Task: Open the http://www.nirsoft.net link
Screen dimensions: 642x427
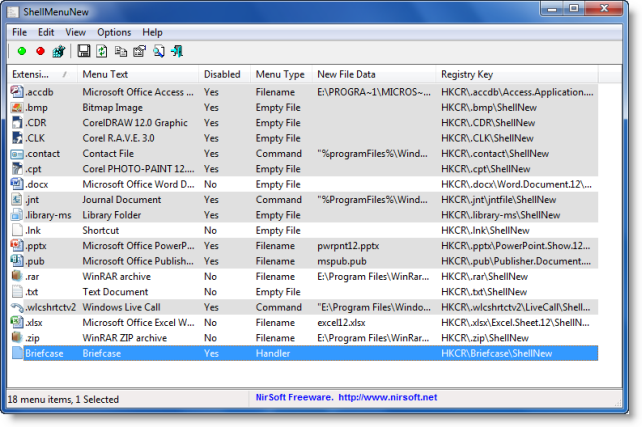Action: (x=388, y=397)
